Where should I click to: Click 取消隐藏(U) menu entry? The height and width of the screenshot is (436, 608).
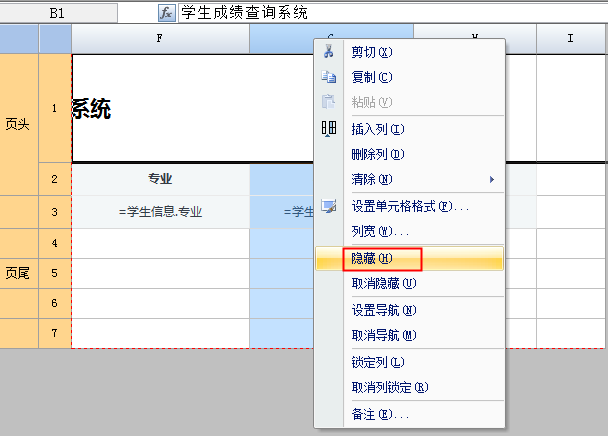(x=409, y=284)
